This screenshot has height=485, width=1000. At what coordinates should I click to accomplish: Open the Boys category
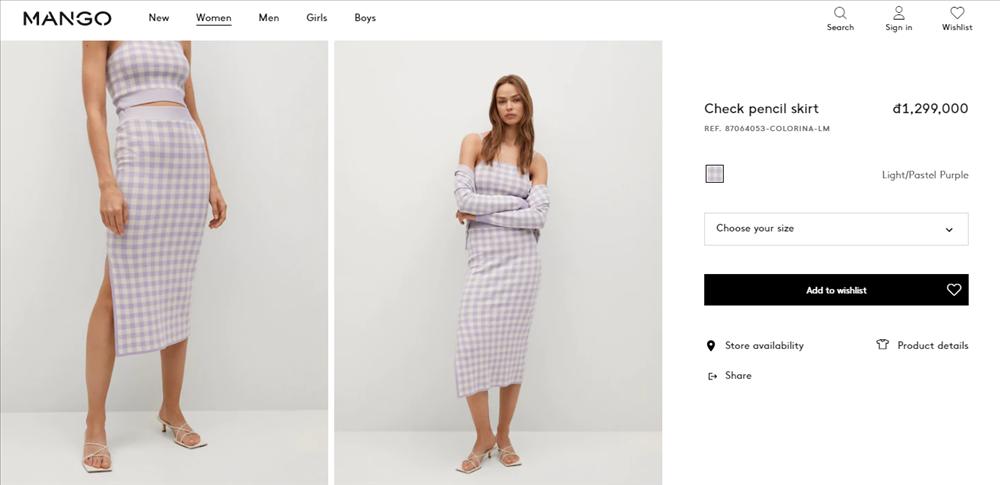click(x=365, y=18)
